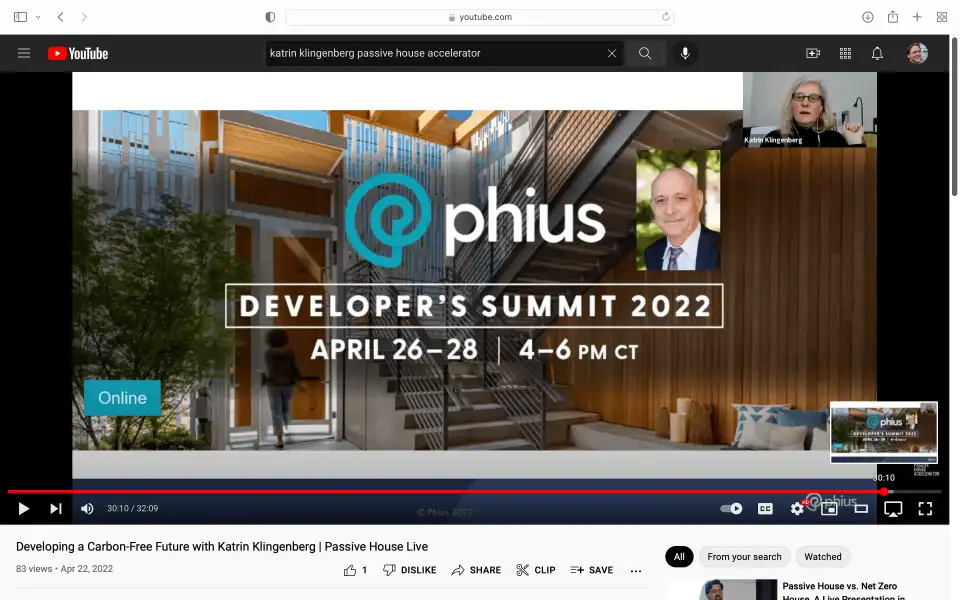This screenshot has height=600, width=960.
Task: Open the user account avatar menu
Action: 917,54
